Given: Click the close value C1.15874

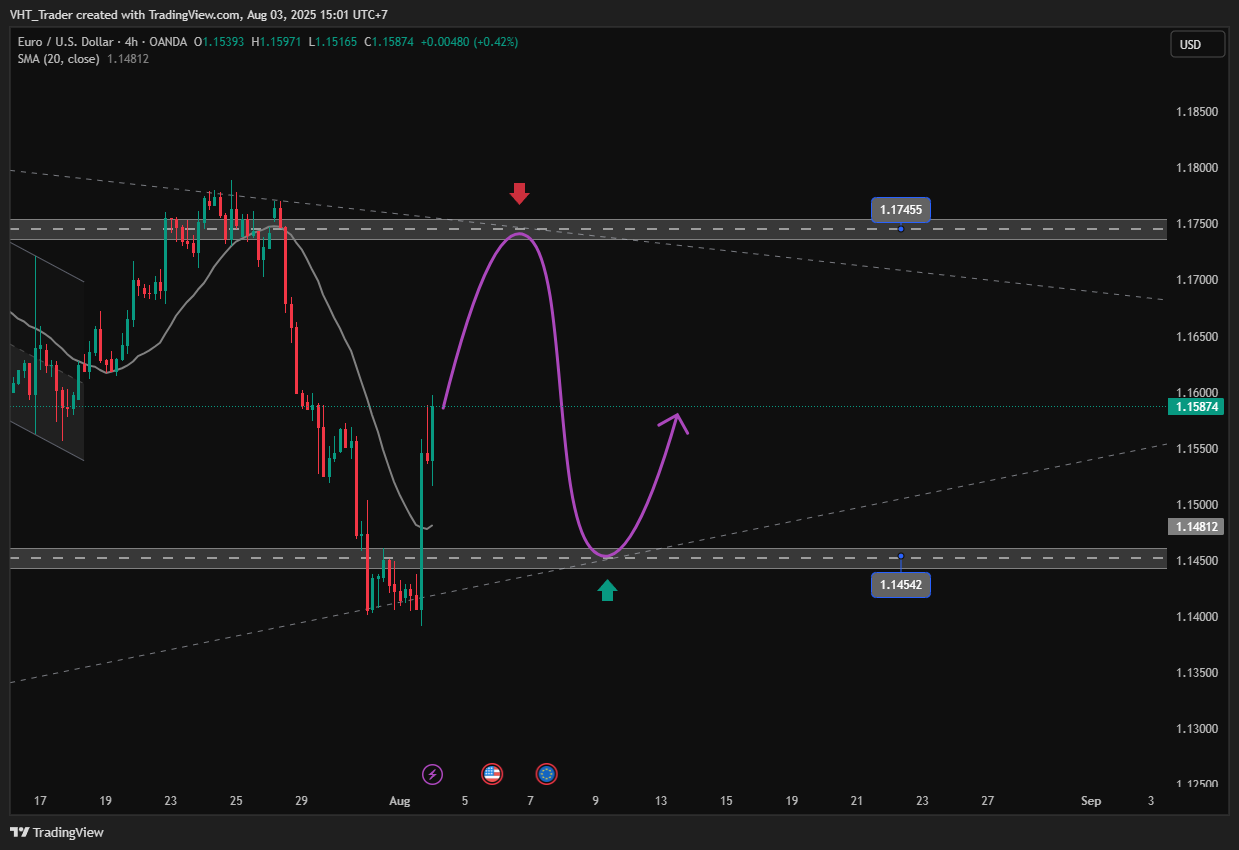Looking at the screenshot, I should point(391,42).
